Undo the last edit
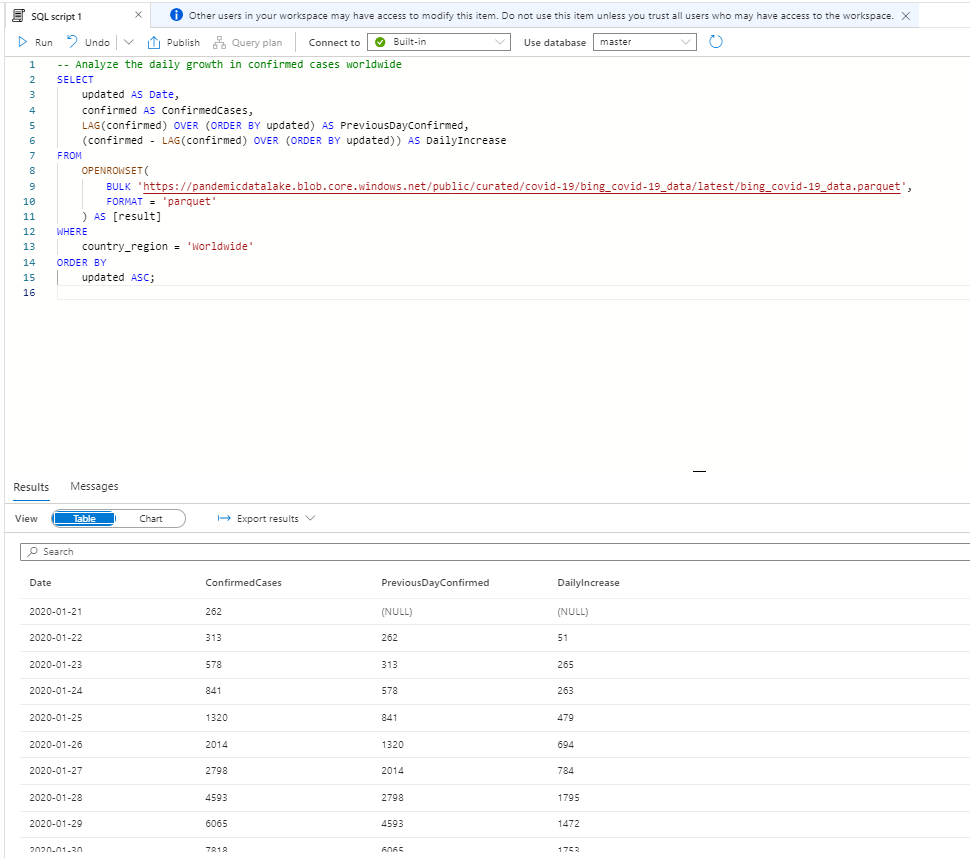This screenshot has height=858, width=970. (x=88, y=42)
